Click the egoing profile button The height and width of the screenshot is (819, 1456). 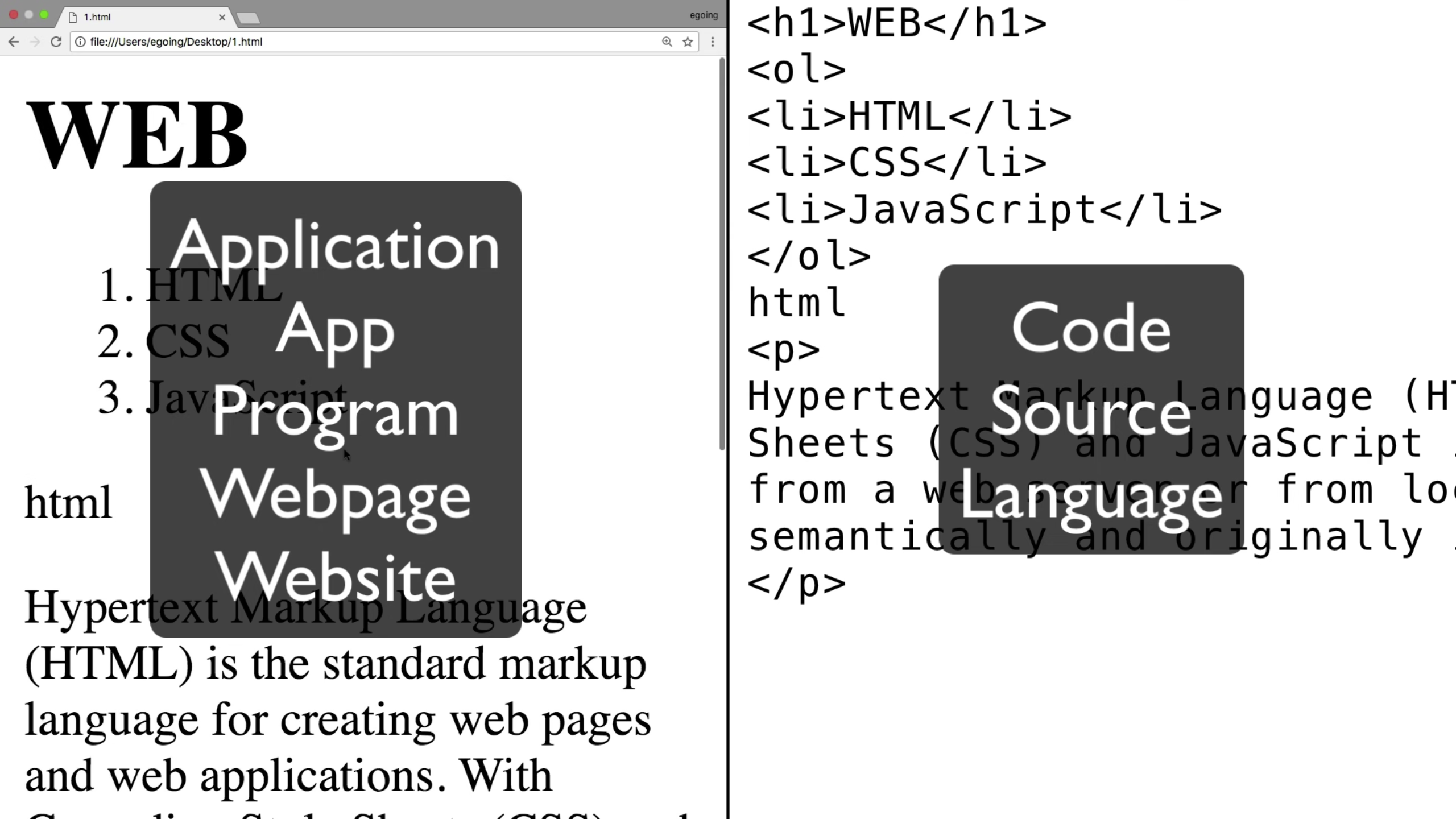click(704, 15)
